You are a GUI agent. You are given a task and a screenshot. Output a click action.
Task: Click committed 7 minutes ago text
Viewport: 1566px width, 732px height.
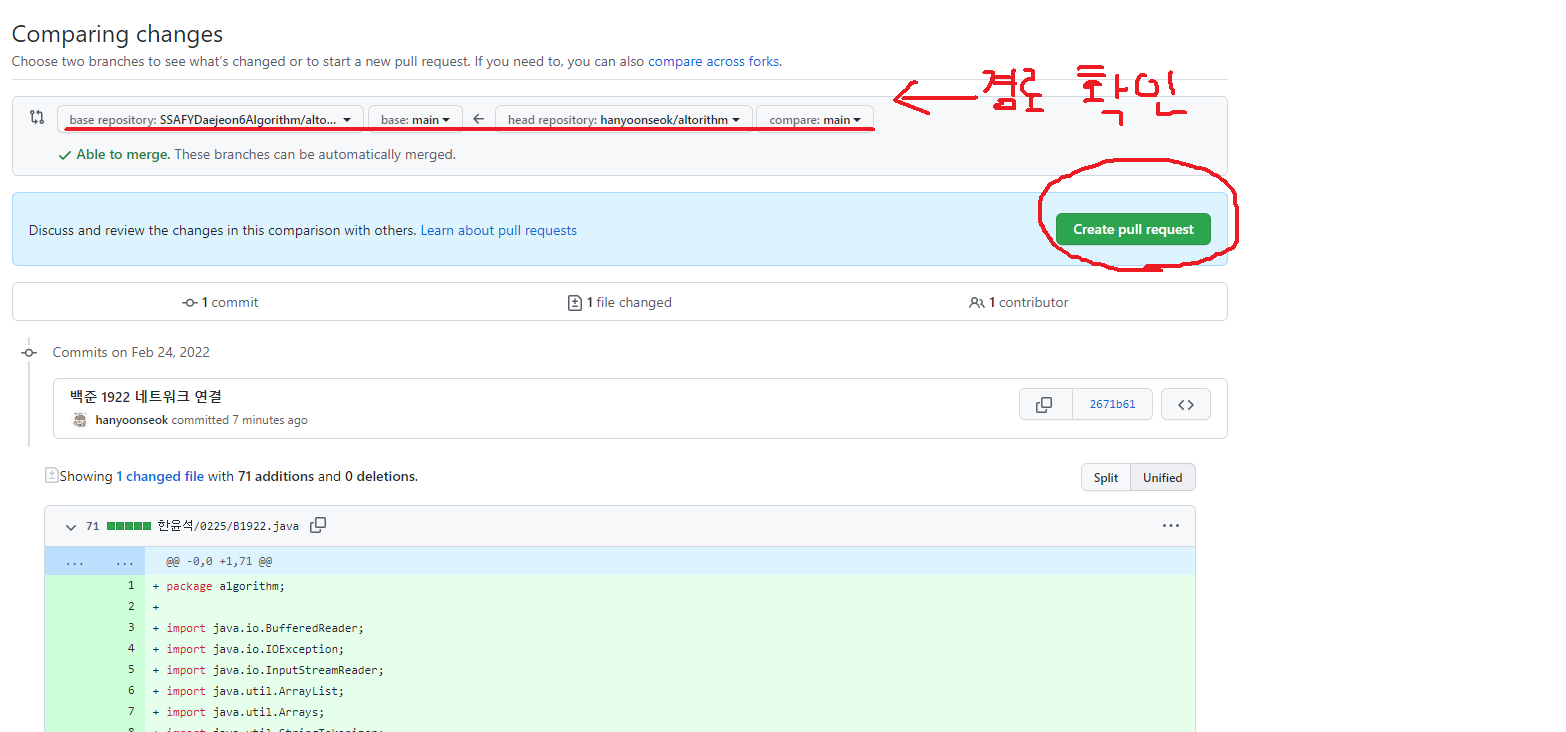[240, 420]
